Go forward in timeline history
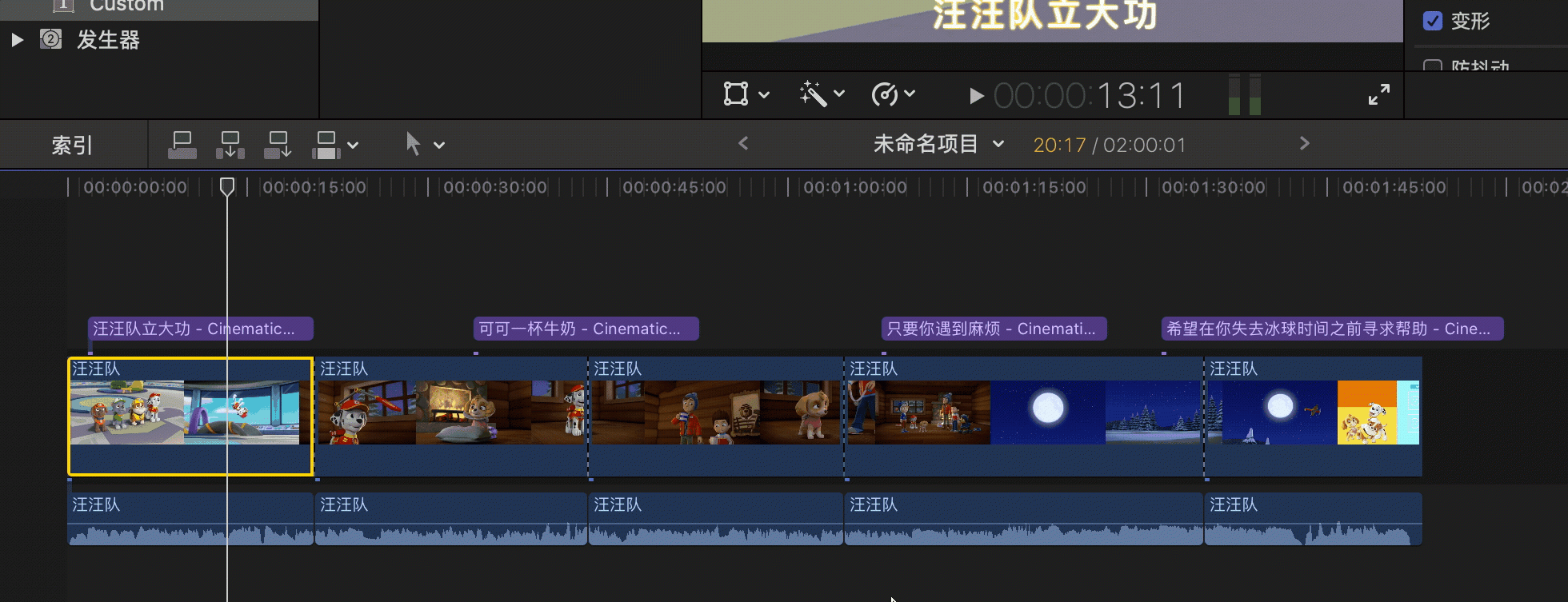1568x602 pixels. [x=1305, y=143]
